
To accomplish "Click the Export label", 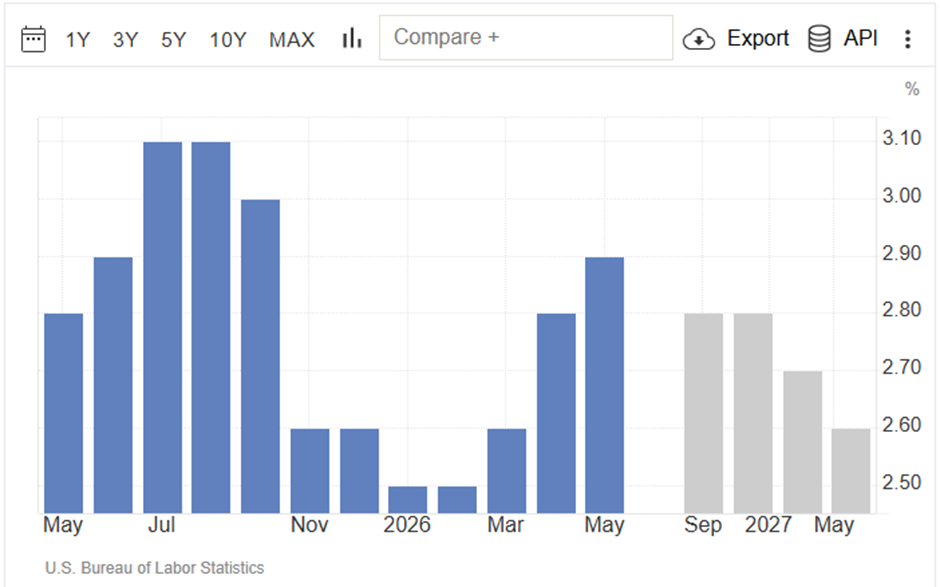I will (x=758, y=38).
